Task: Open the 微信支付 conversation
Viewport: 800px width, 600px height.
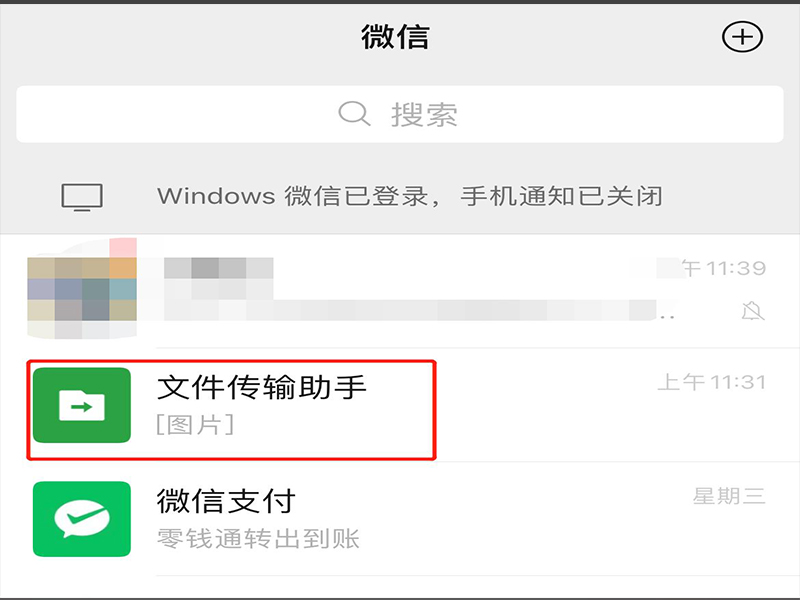Action: coord(400,519)
